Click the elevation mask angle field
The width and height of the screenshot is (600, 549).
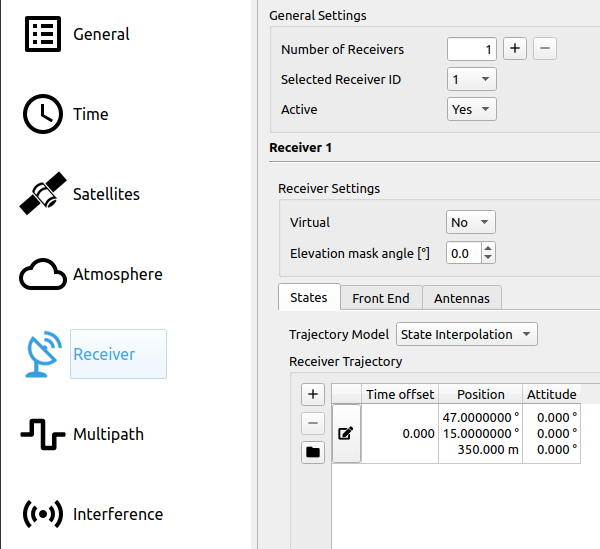pos(462,253)
